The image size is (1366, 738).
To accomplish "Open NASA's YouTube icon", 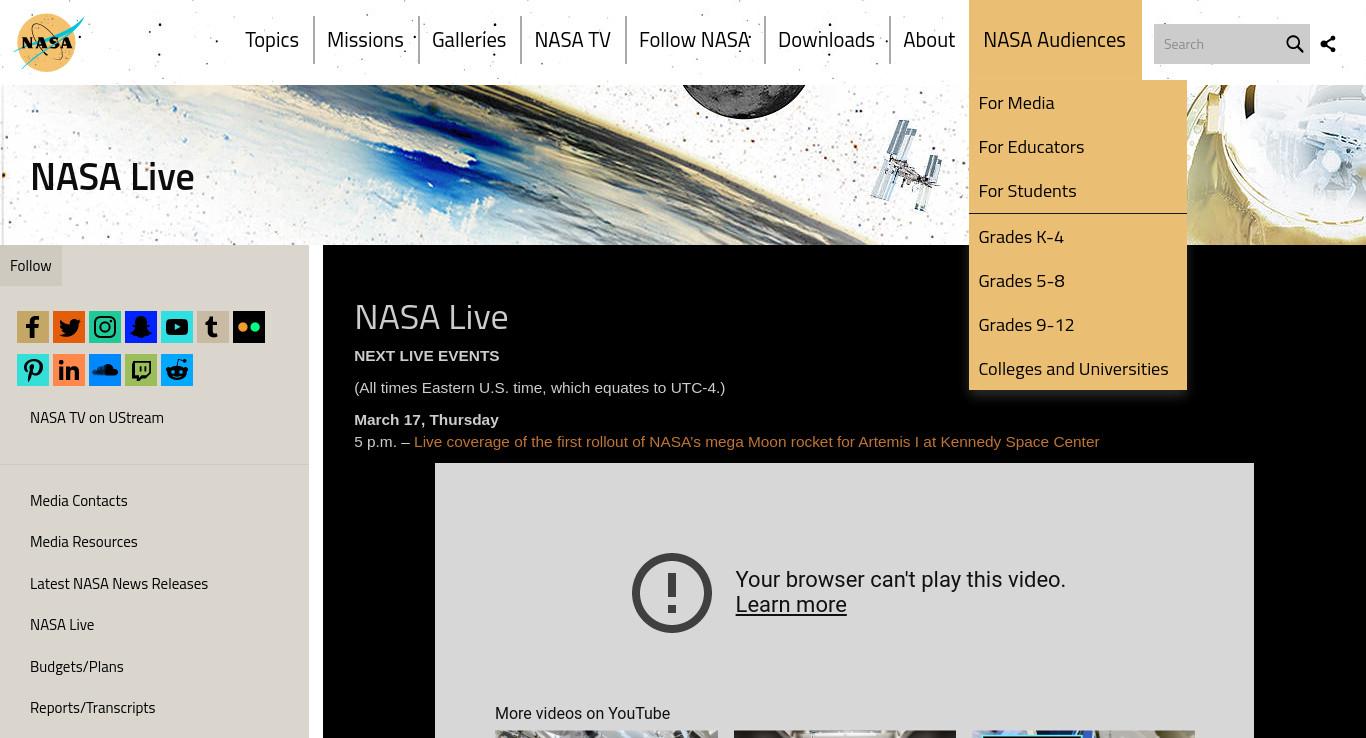I will click(177, 327).
